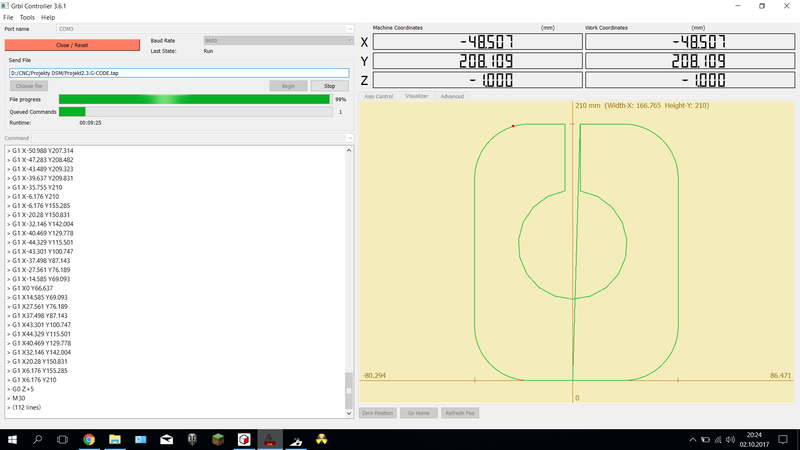Click the log scrollbar thumb
This screenshot has width=800, height=450.
(349, 391)
